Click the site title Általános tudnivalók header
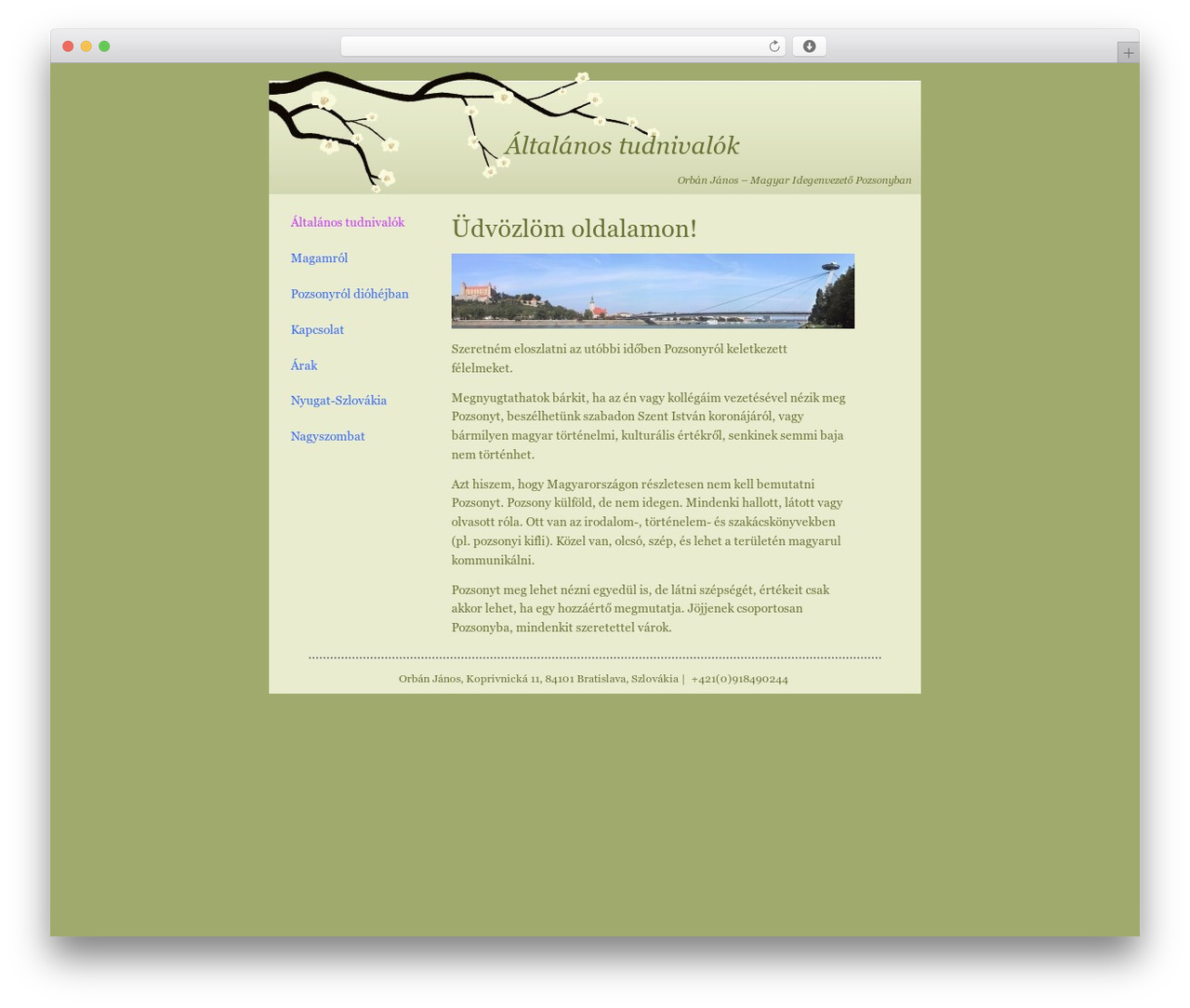1190x1008 pixels. (622, 145)
